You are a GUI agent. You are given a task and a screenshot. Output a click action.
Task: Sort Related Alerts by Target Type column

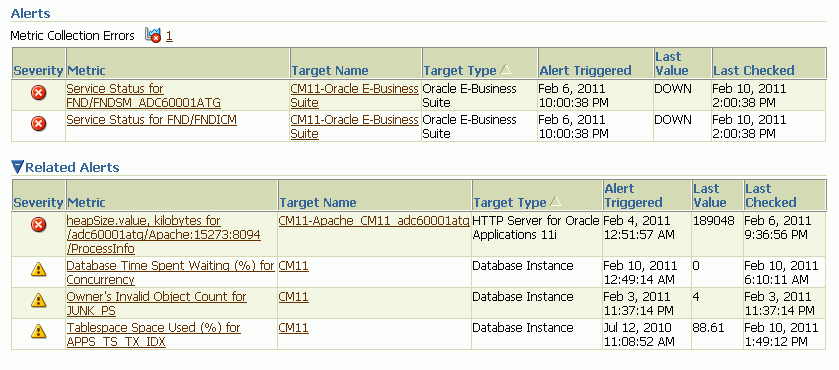(509, 202)
